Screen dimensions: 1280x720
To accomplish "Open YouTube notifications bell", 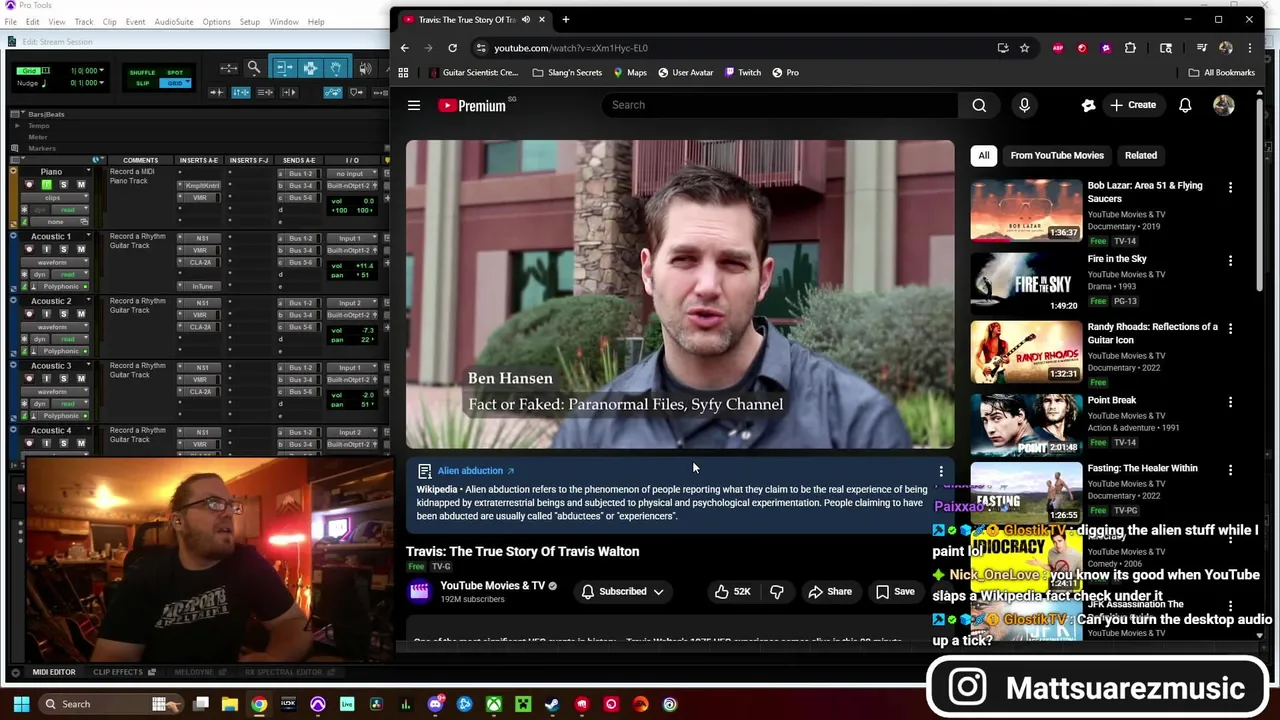I will [1185, 105].
